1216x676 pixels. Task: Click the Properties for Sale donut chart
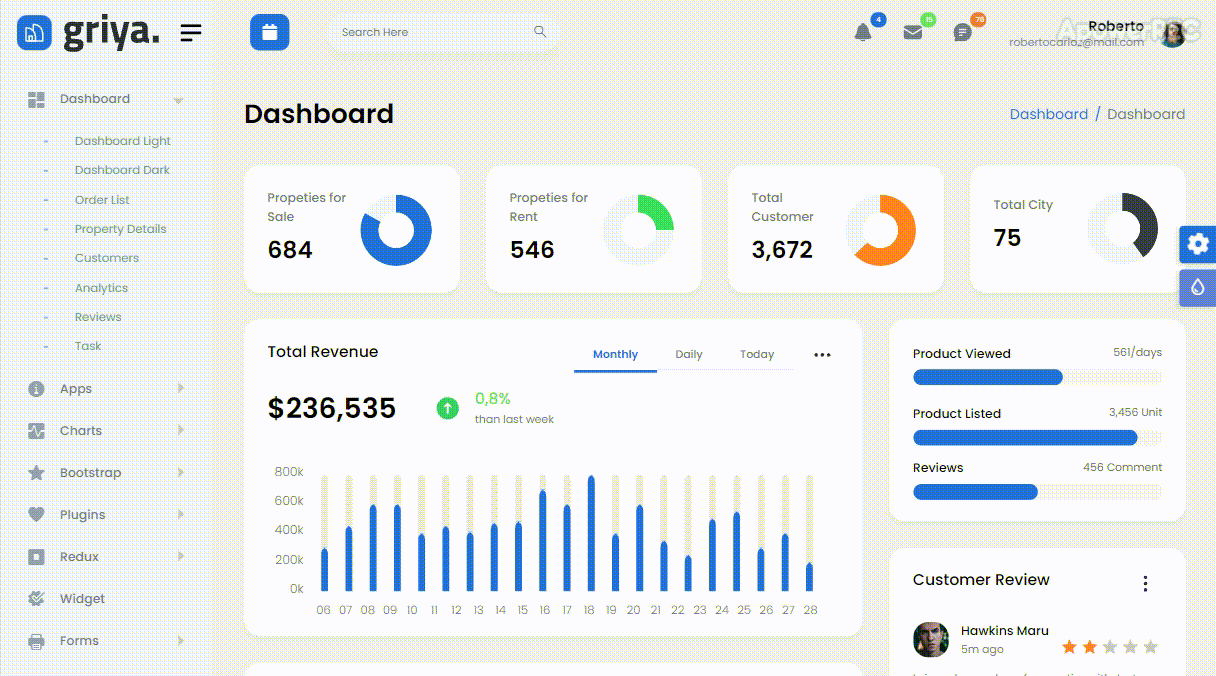396,230
